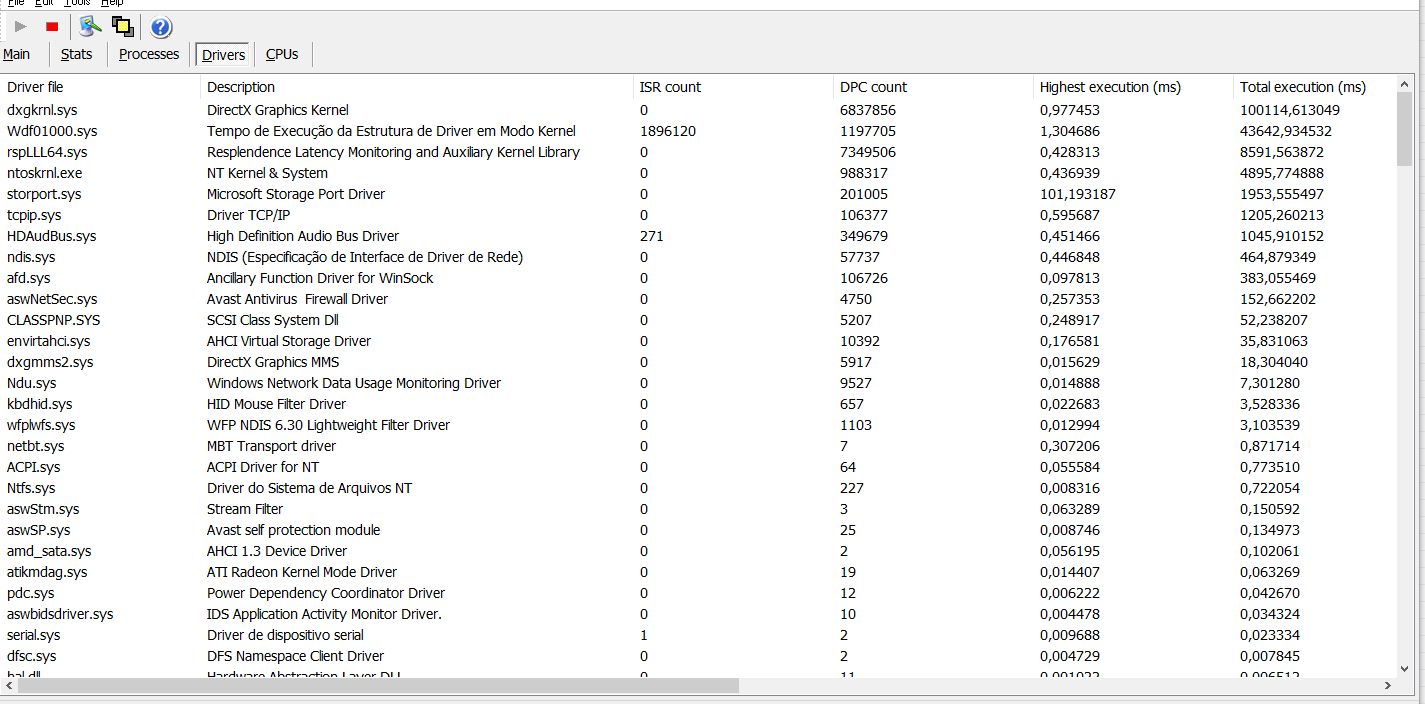The width and height of the screenshot is (1425, 704).
Task: Click the High Definition Audio Bus Driver description
Action: pyautogui.click(x=303, y=236)
